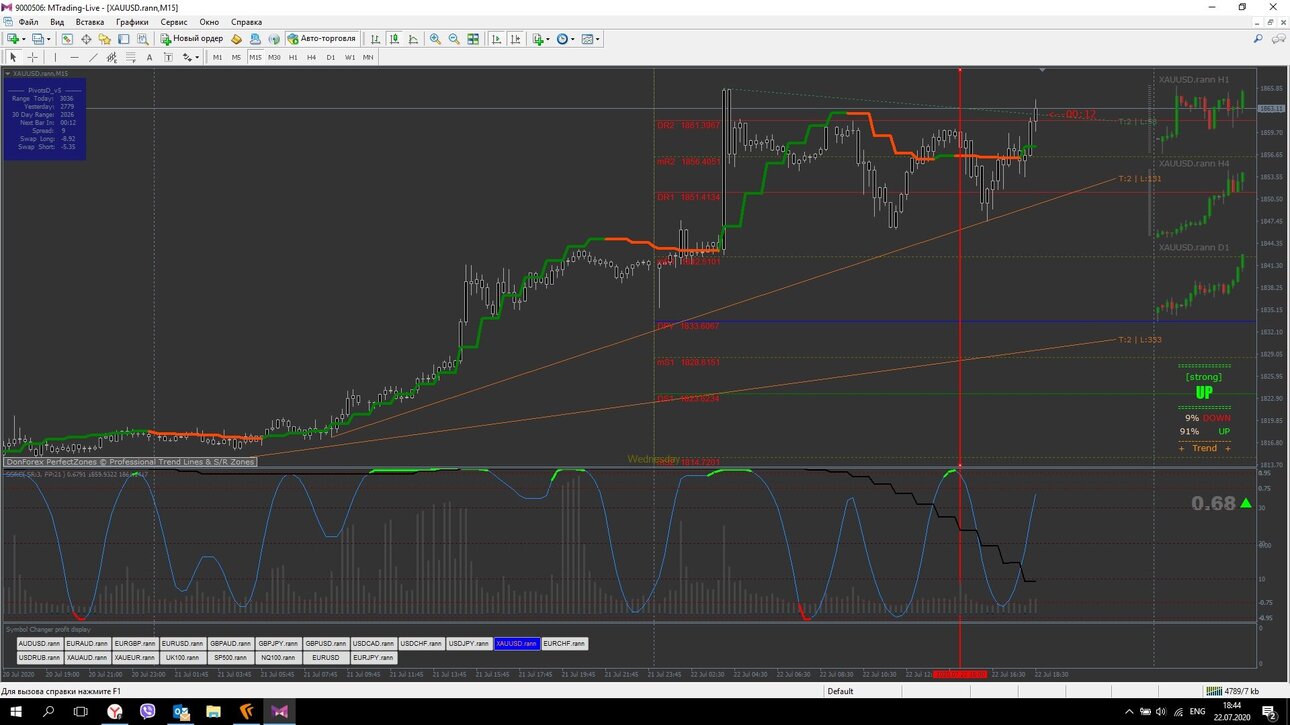Switch symbol to GBPJPY.rann

click(x=279, y=644)
